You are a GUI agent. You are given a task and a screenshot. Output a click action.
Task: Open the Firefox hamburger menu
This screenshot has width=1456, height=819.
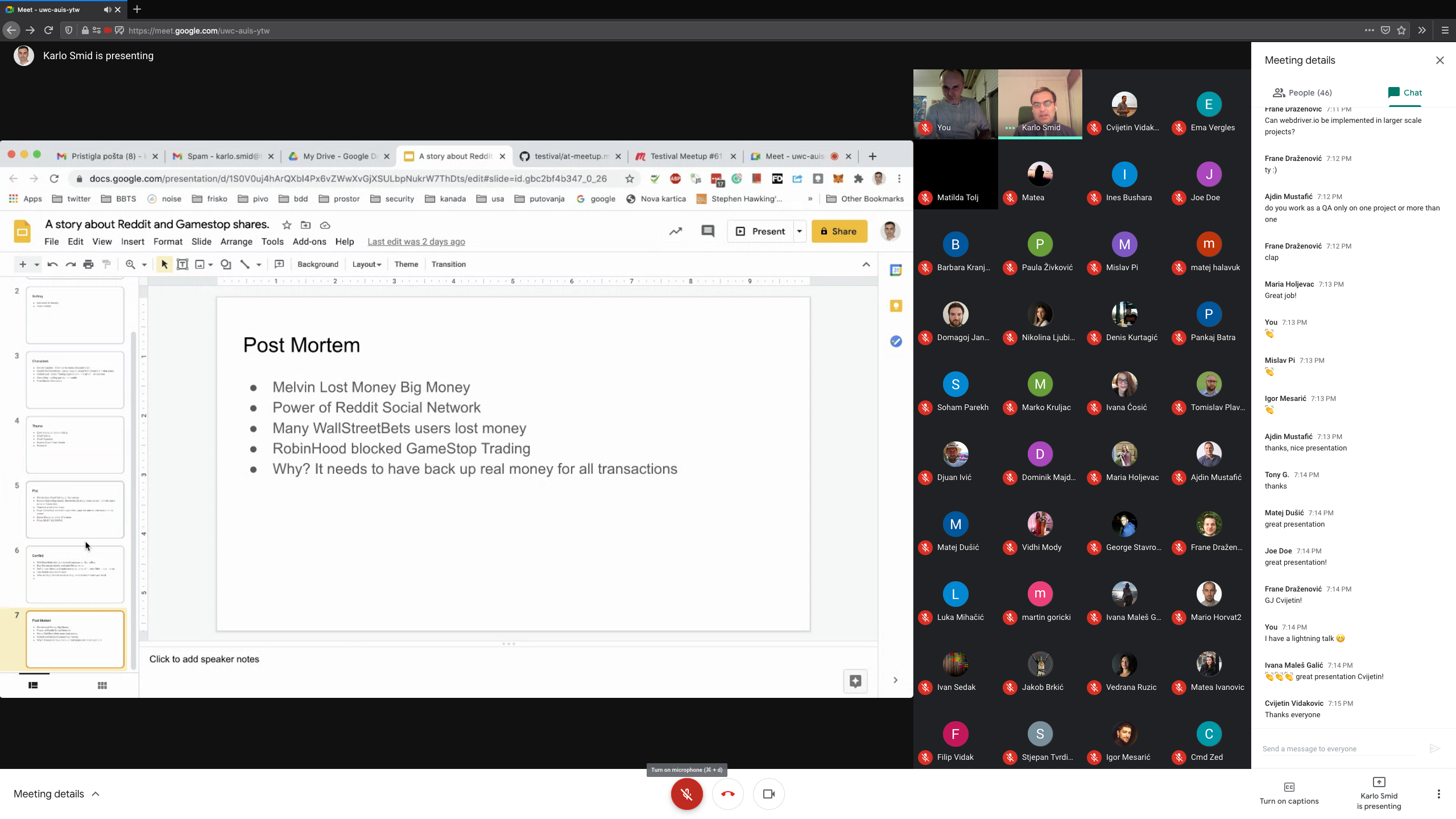pos(1445,30)
